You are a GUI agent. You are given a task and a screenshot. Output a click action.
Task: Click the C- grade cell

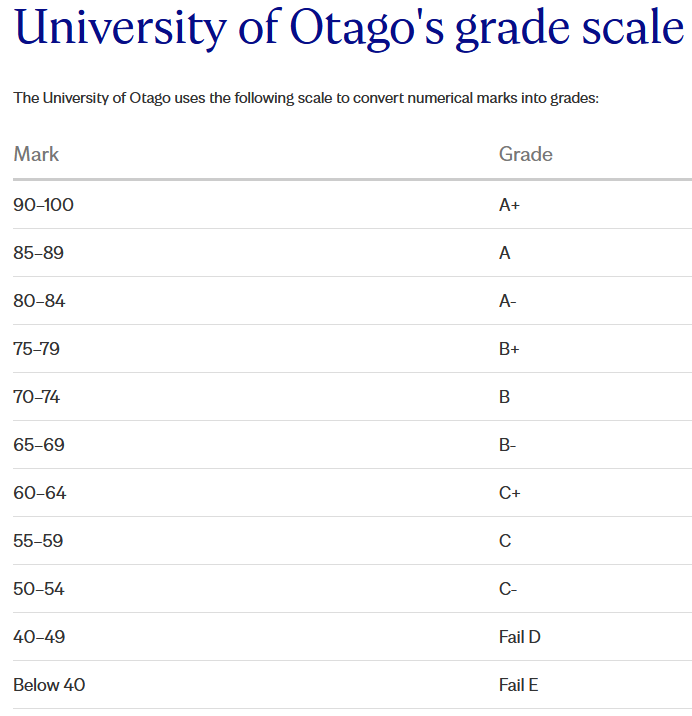[507, 589]
